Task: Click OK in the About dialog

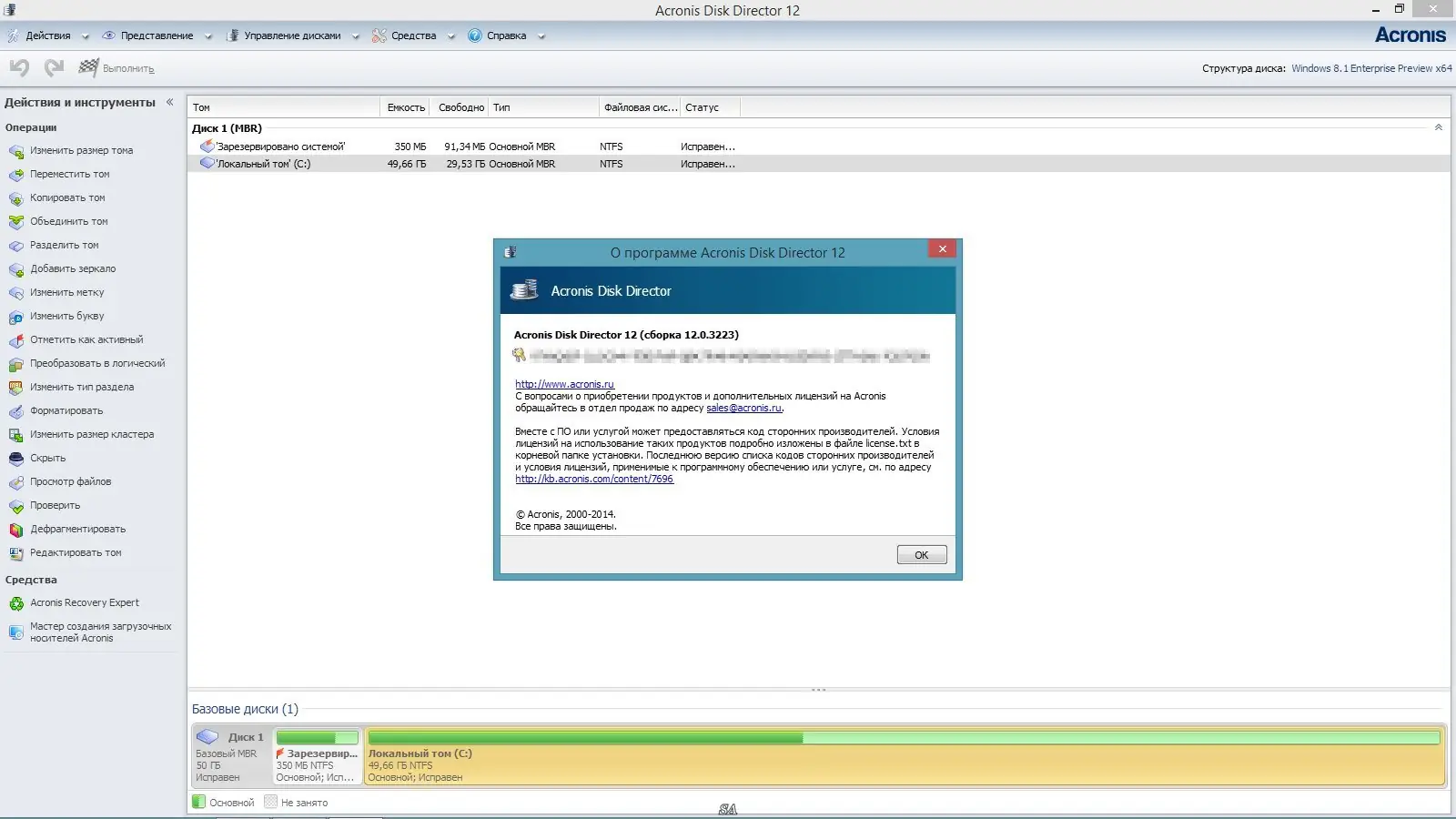Action: tap(922, 555)
